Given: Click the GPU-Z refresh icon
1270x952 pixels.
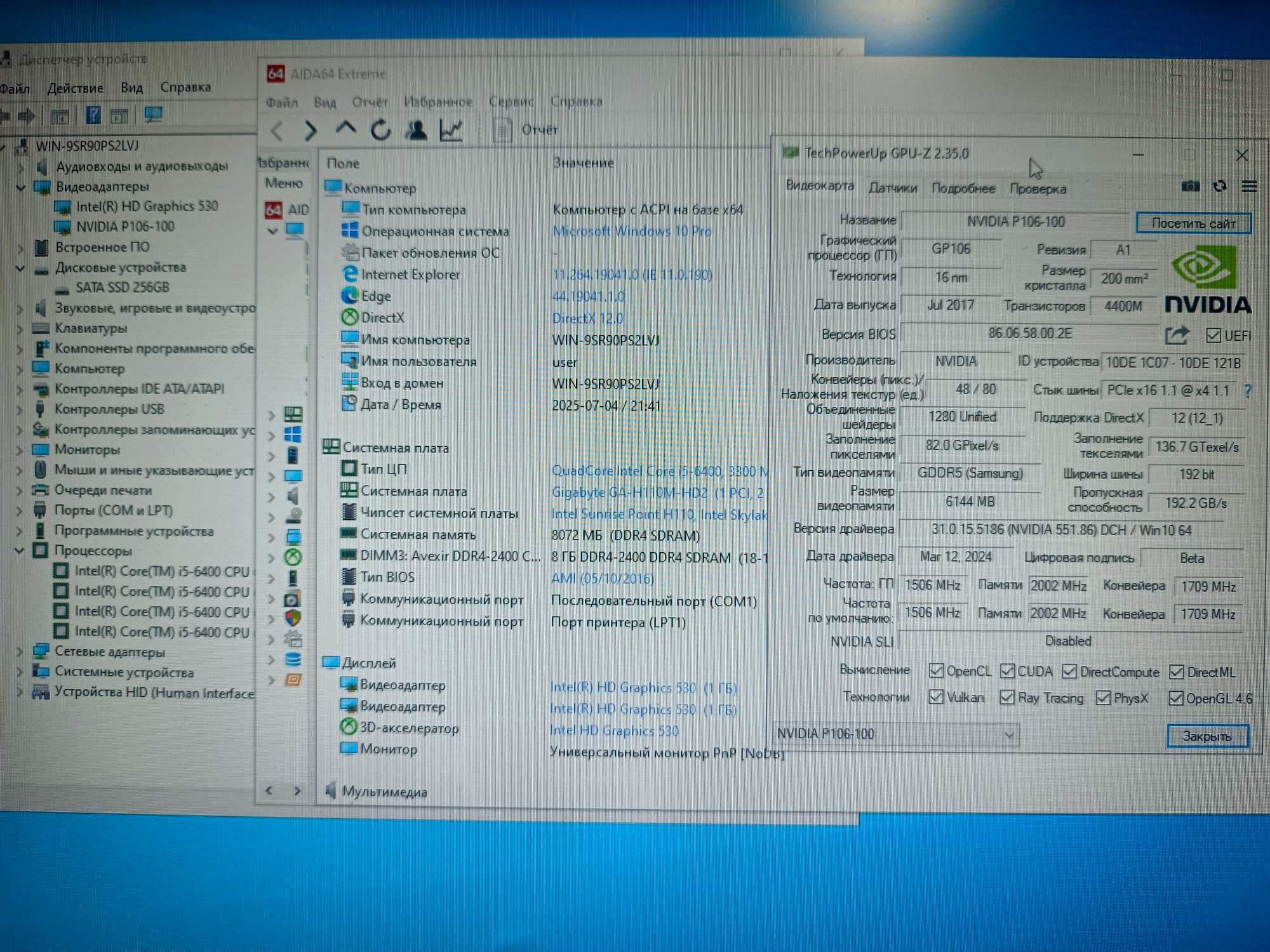Looking at the screenshot, I should click(x=1220, y=186).
